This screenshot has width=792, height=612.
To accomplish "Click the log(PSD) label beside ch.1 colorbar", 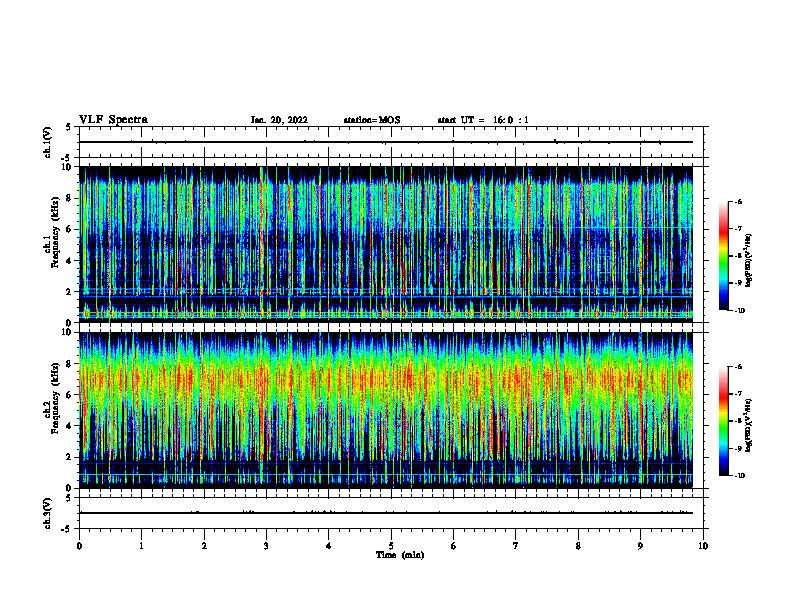I will tap(749, 261).
